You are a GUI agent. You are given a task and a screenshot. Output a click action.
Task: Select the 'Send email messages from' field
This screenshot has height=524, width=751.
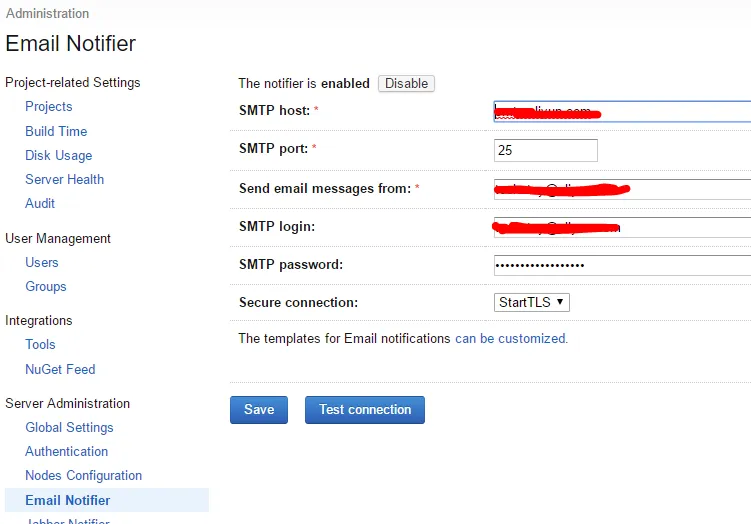622,189
